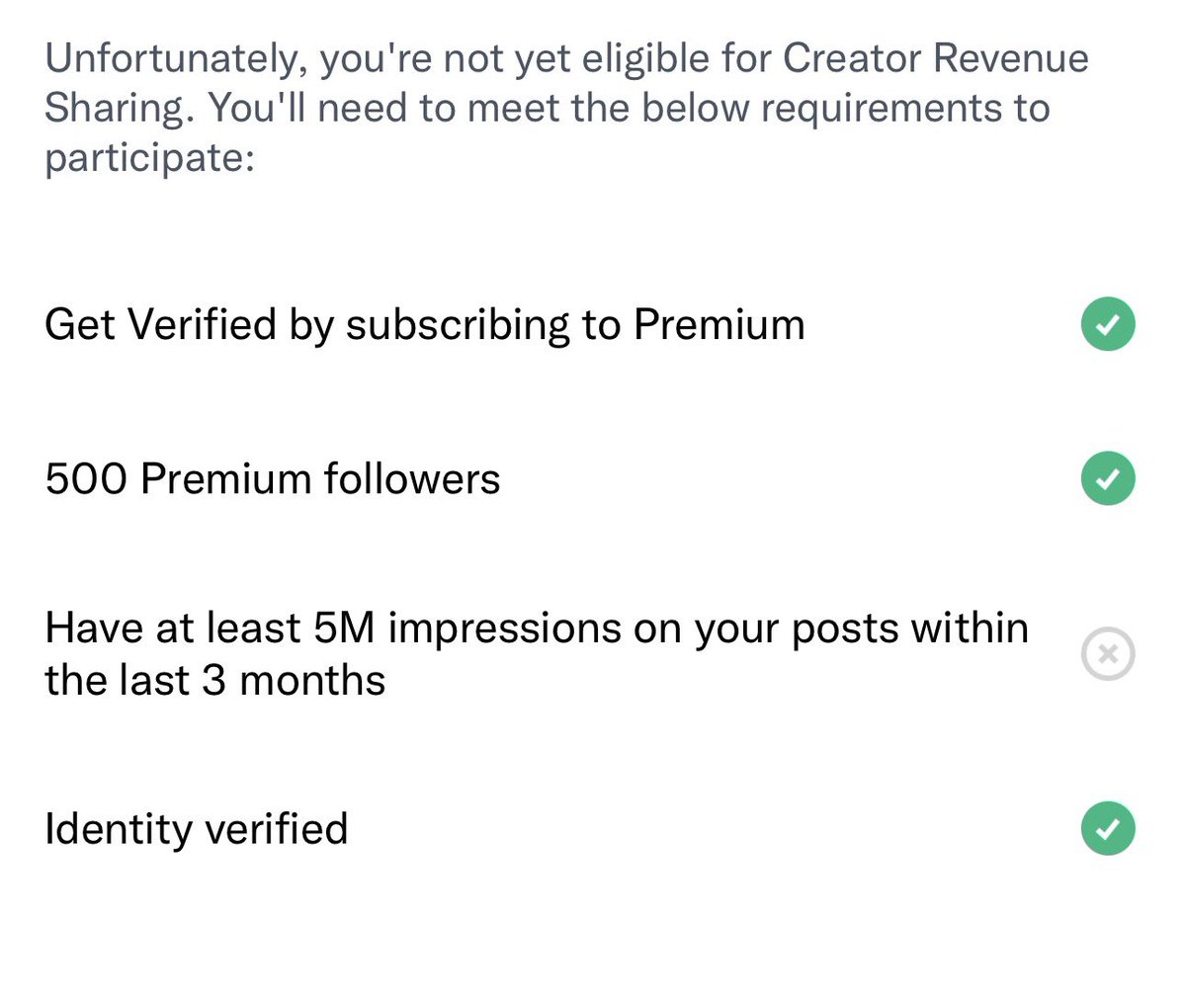Screen dimensions: 1185x1008
Task: Click the Identity verified requirement label
Action: (x=197, y=828)
